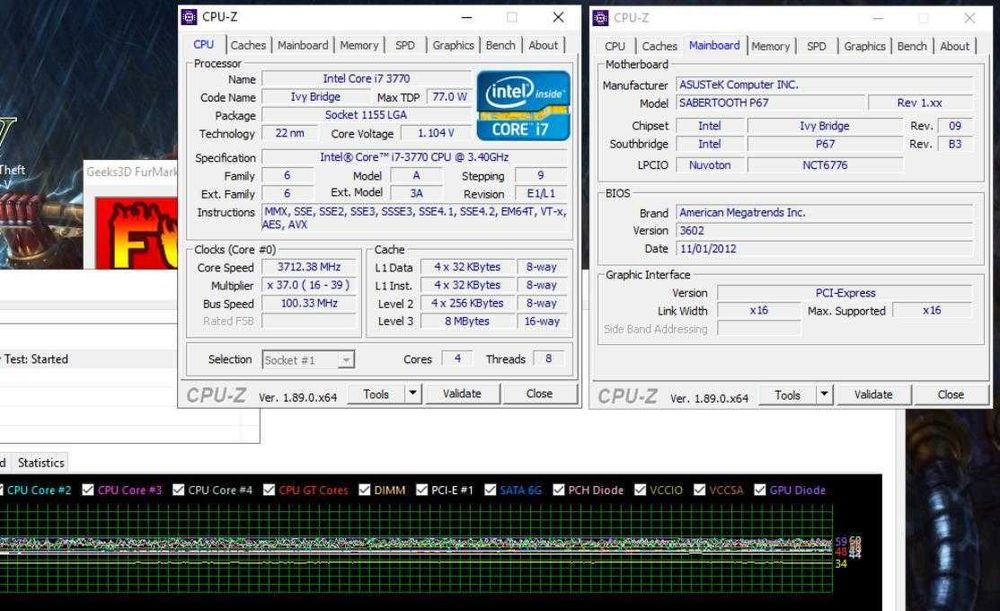
Task: Switch to Bench tab in right CPU-Z window
Action: coord(912,46)
